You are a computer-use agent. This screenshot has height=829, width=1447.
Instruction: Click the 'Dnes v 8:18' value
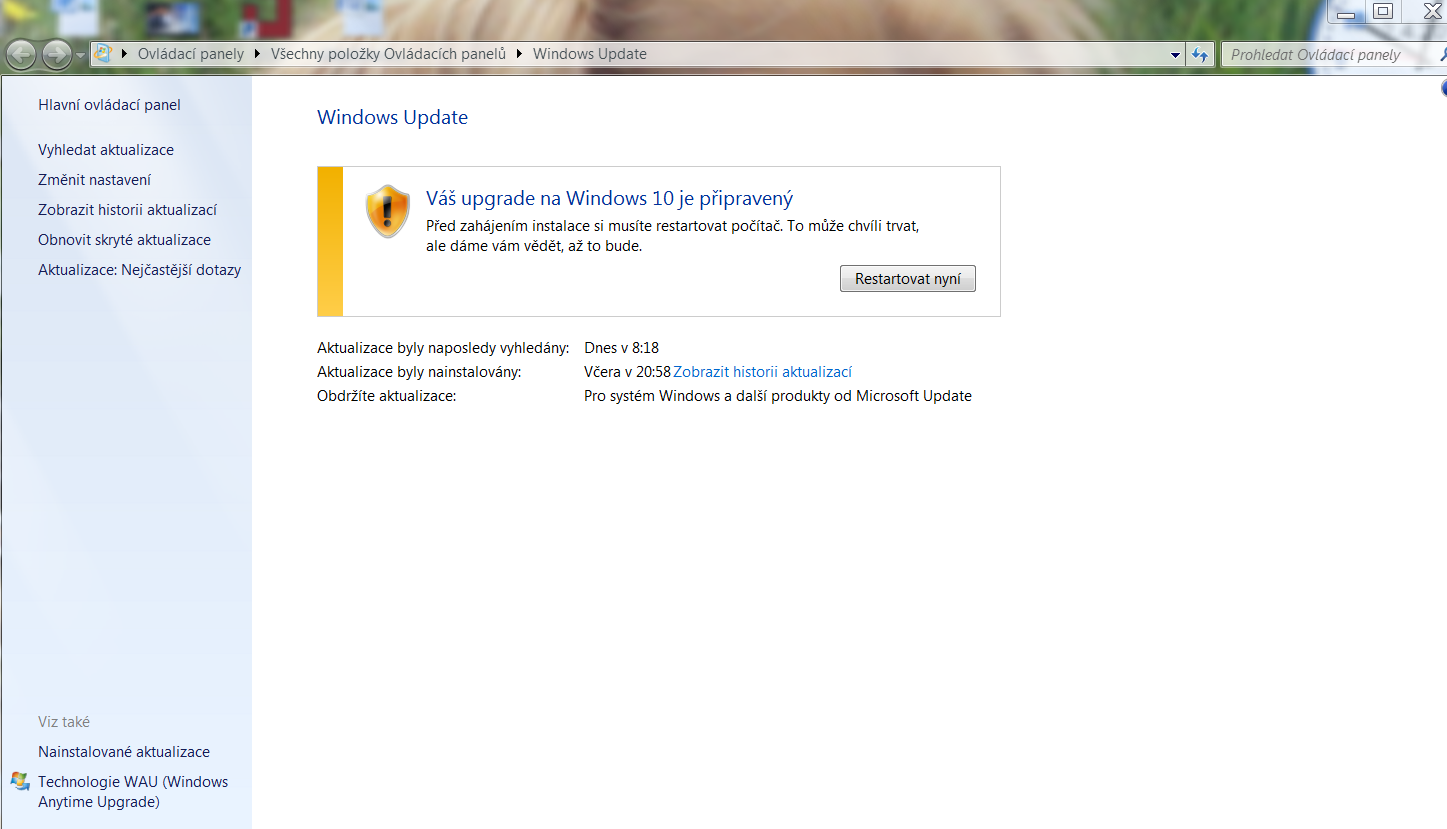pyautogui.click(x=622, y=348)
